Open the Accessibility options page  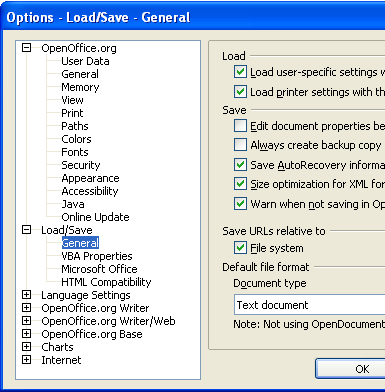pyautogui.click(x=90, y=191)
